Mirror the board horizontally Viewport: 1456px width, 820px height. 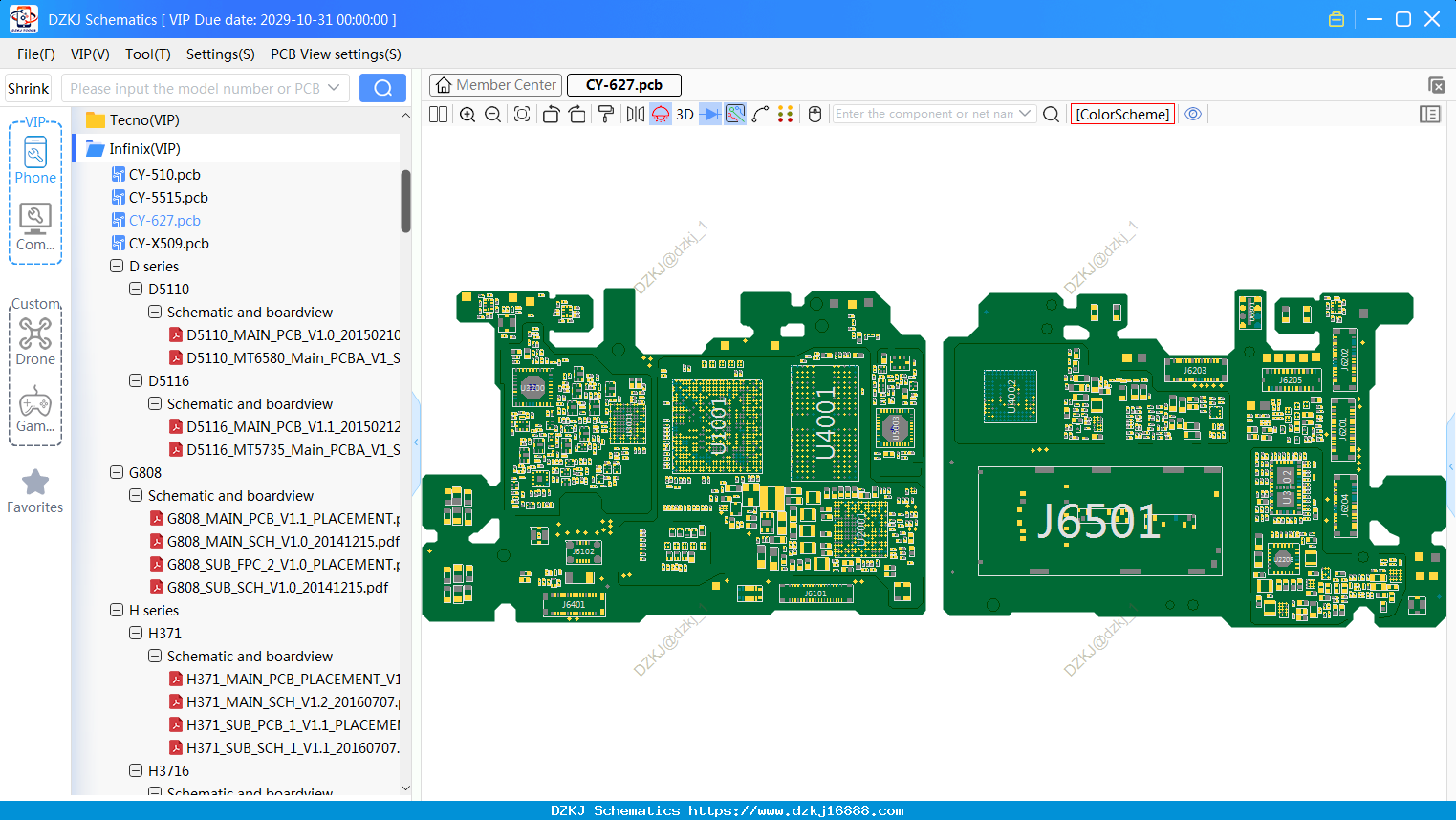tap(636, 114)
